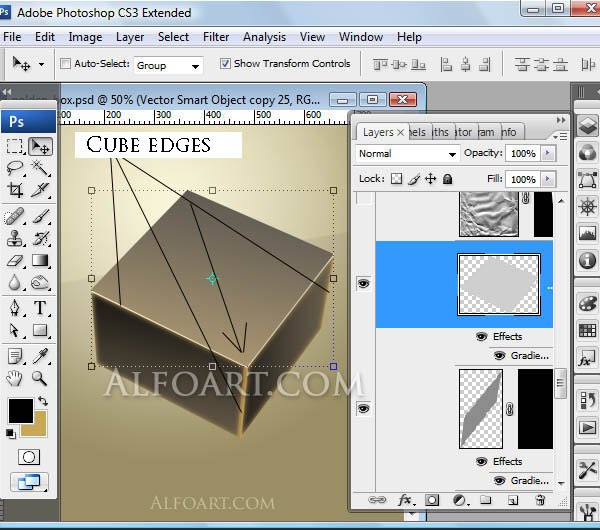Open the Filter menu
The width and height of the screenshot is (600, 530).
point(216,37)
